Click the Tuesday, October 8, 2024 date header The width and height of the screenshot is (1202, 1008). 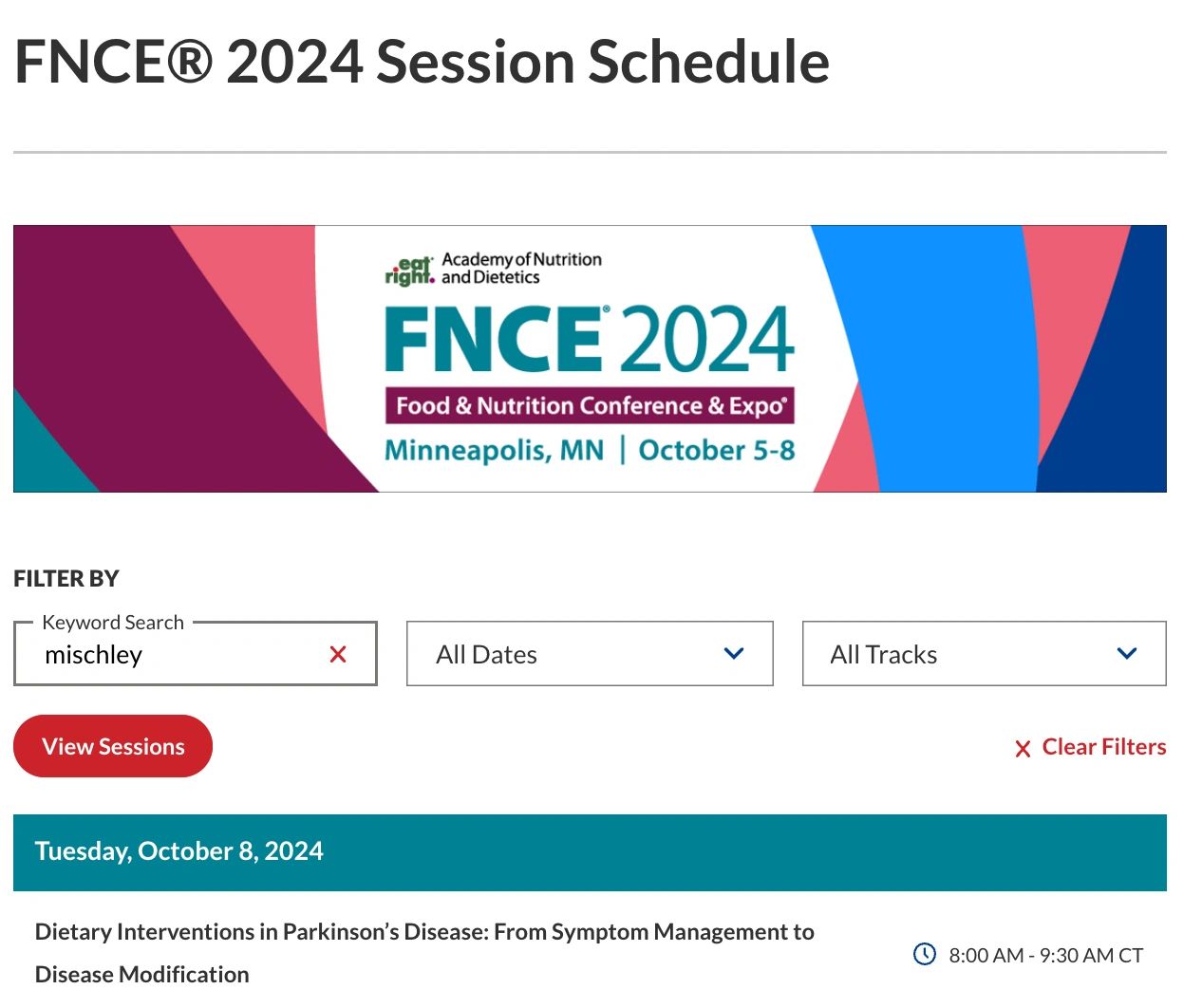pos(179,851)
